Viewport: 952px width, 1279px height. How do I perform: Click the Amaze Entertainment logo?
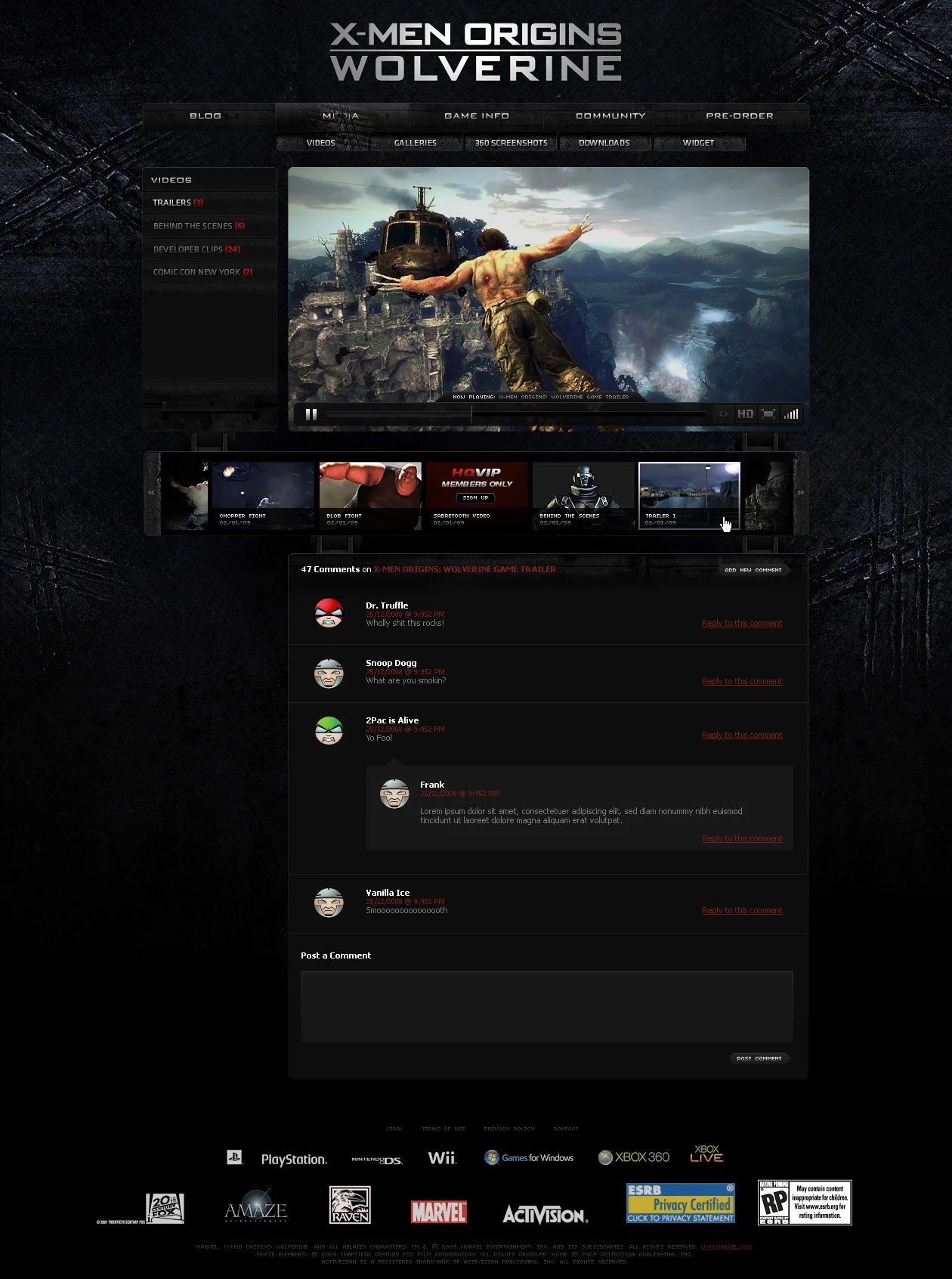click(x=256, y=1206)
